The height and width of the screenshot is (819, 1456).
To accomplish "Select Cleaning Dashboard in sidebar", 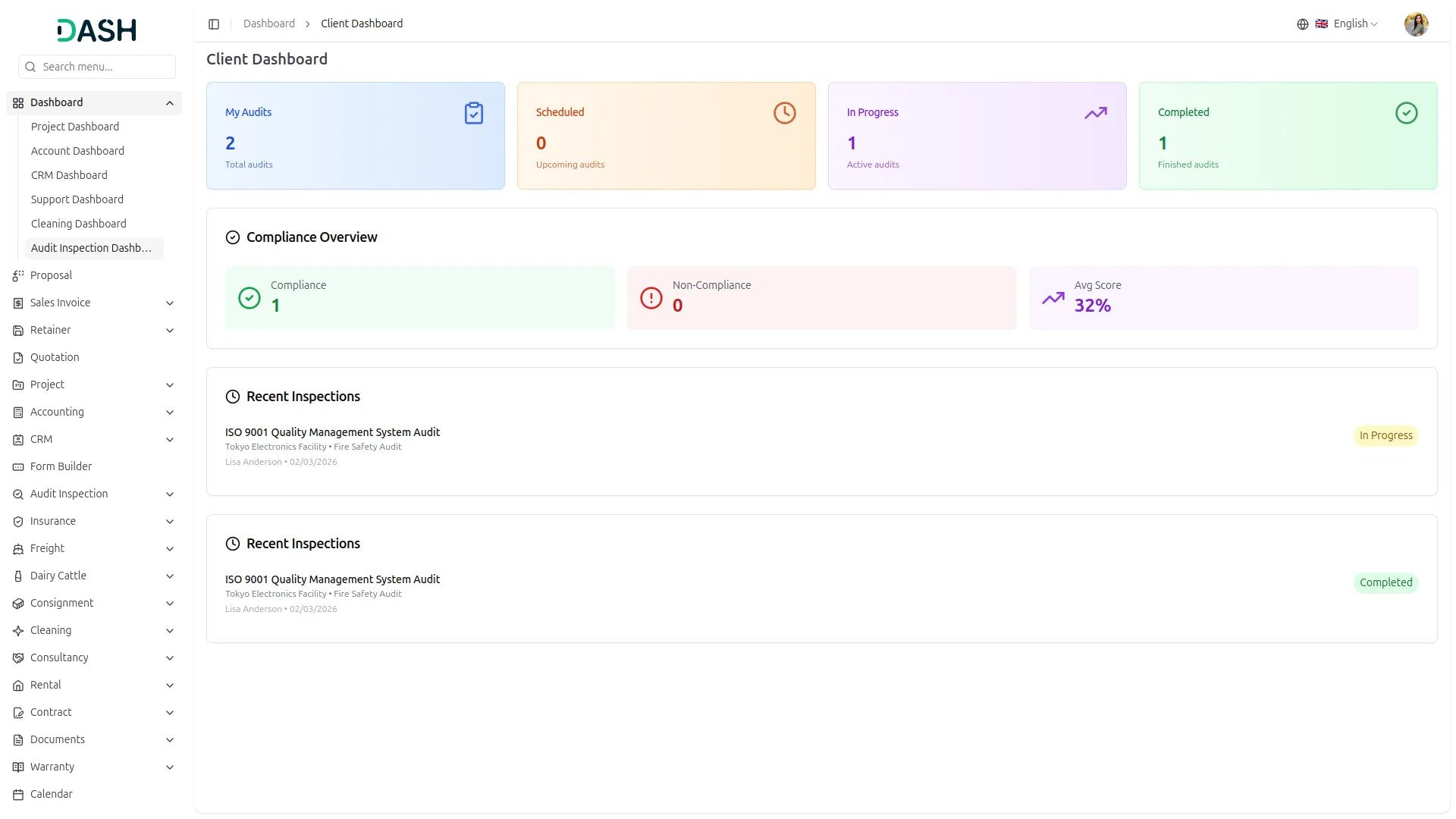I will click(79, 224).
